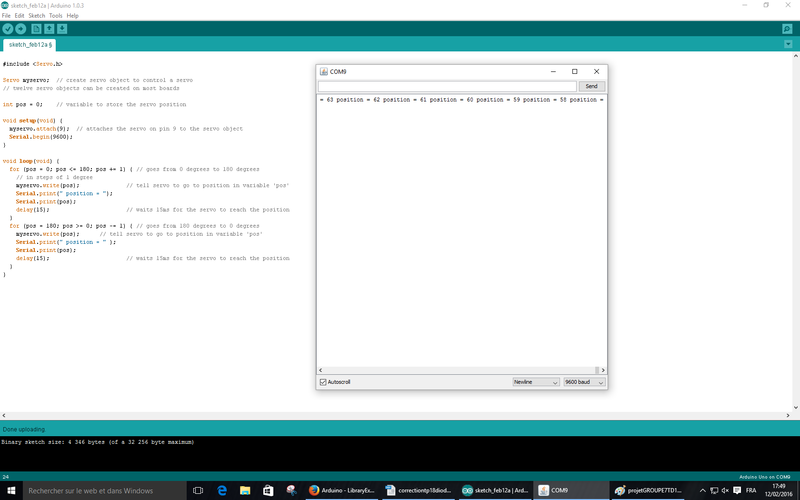Viewport: 800px width, 500px height.
Task: Open the 9600 baud rate dropdown
Action: click(584, 382)
